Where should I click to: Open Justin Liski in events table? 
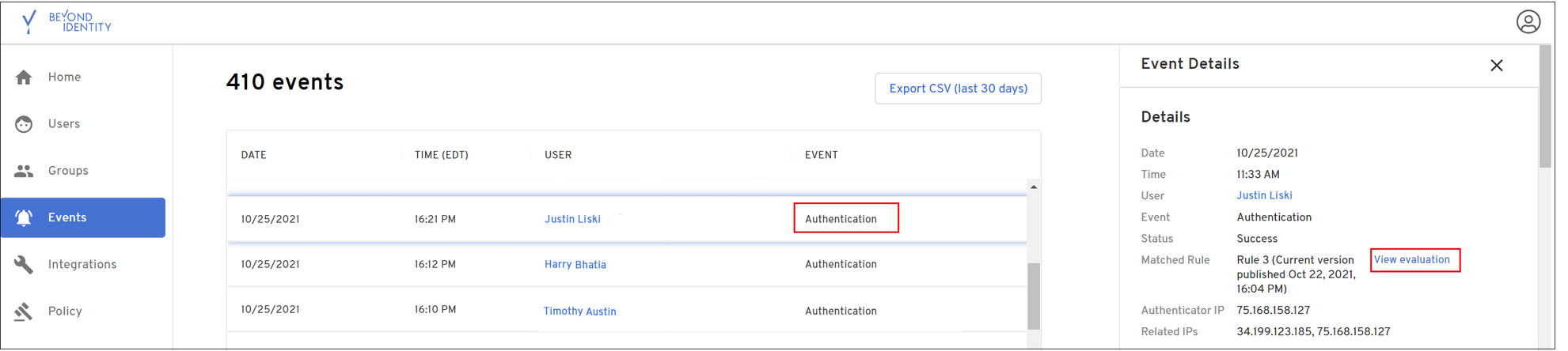[572, 219]
